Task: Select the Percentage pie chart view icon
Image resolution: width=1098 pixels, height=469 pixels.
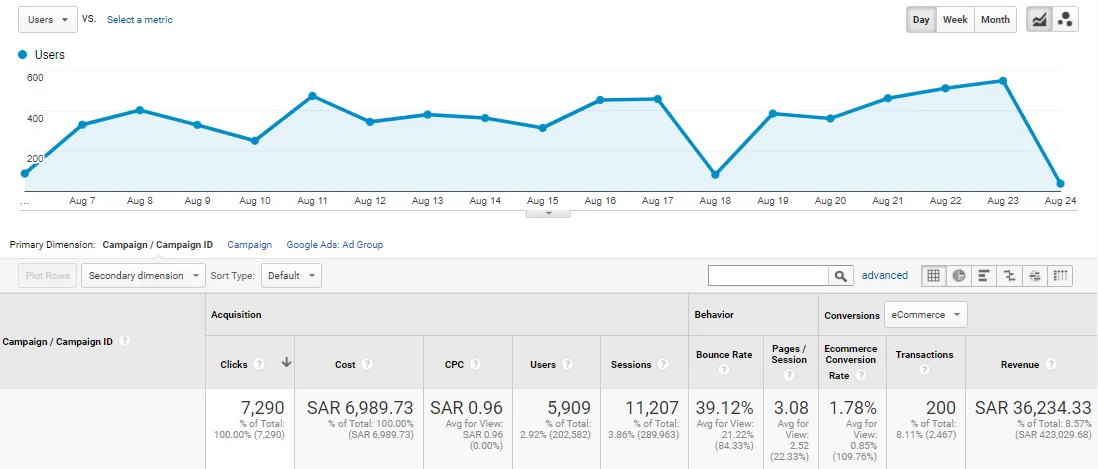Action: pyautogui.click(x=959, y=276)
